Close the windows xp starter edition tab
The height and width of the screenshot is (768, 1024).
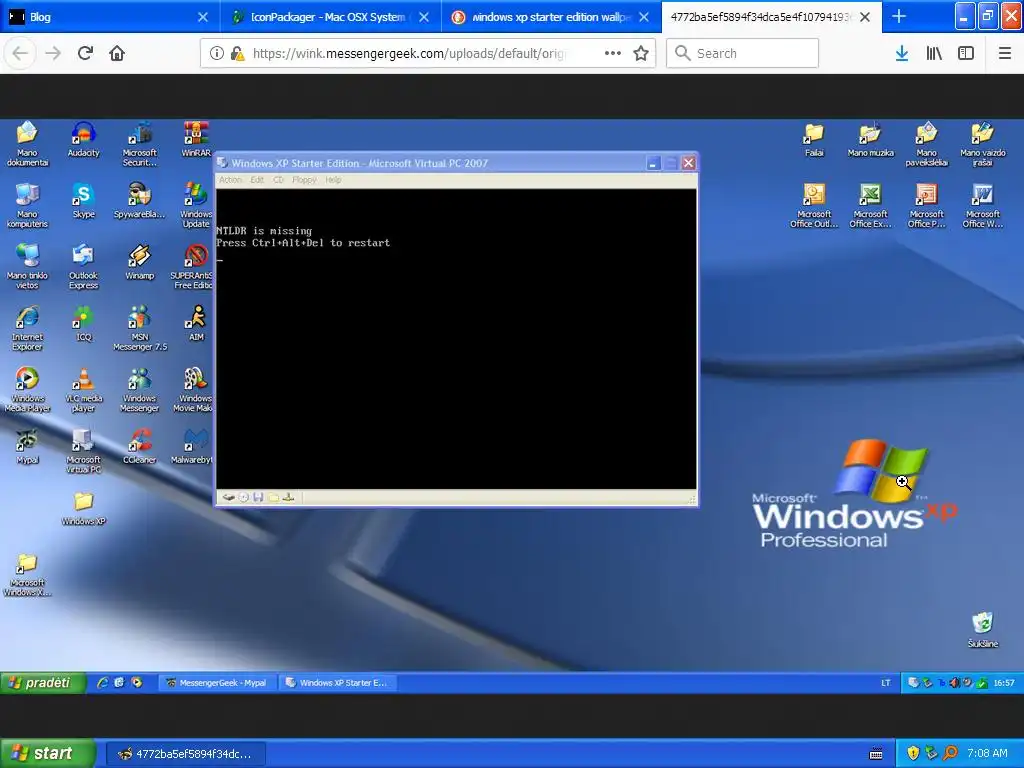click(644, 17)
